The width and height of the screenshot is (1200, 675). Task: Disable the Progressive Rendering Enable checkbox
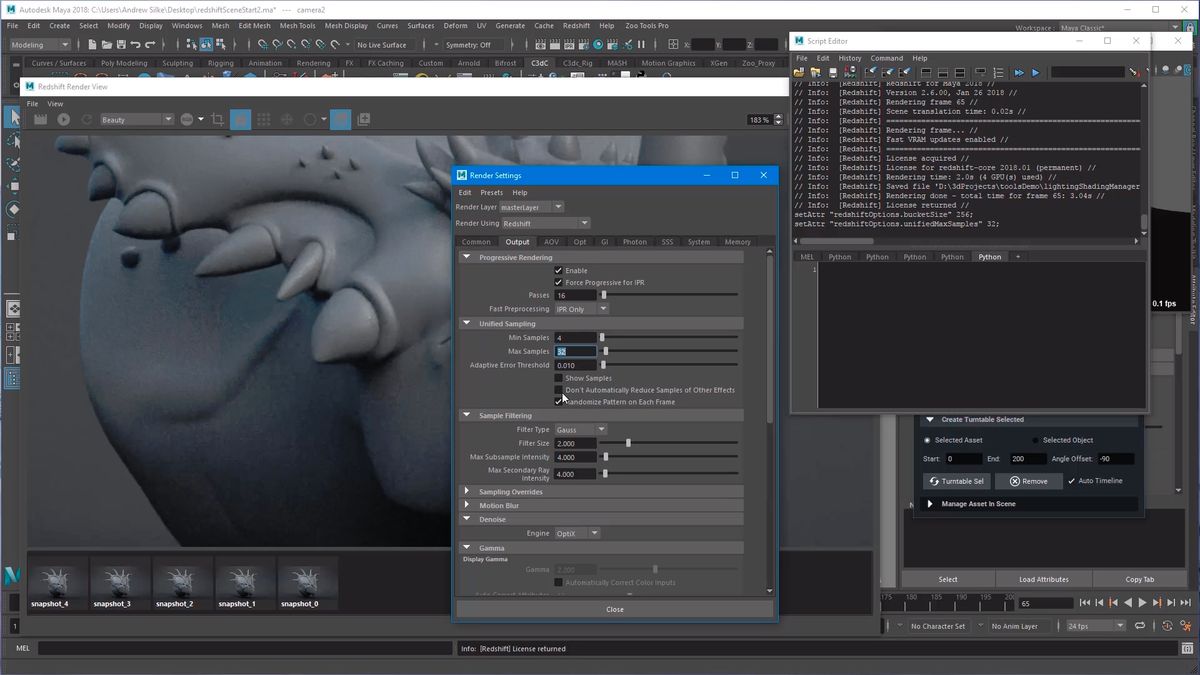click(x=559, y=270)
